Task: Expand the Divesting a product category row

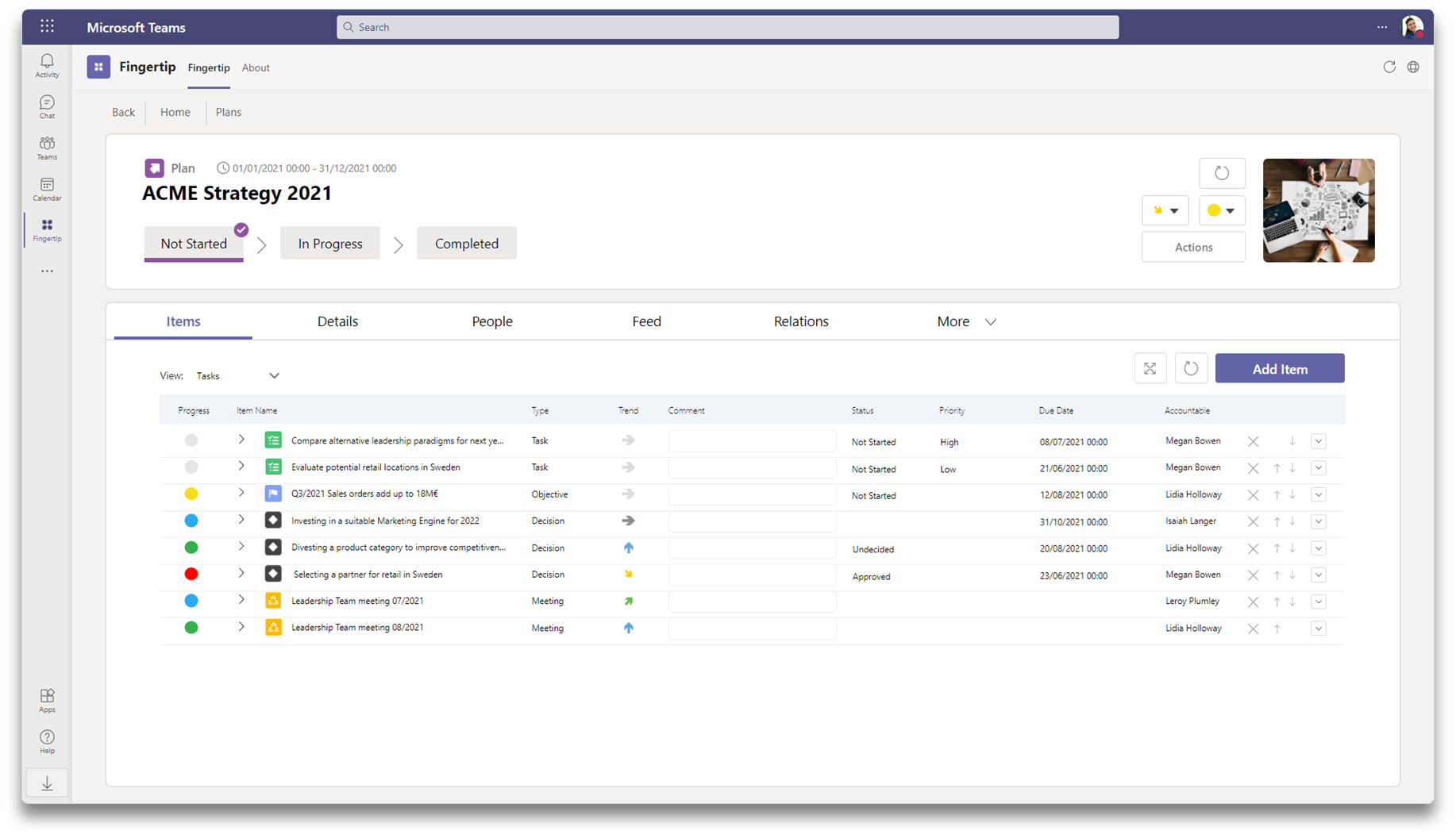Action: (241, 546)
